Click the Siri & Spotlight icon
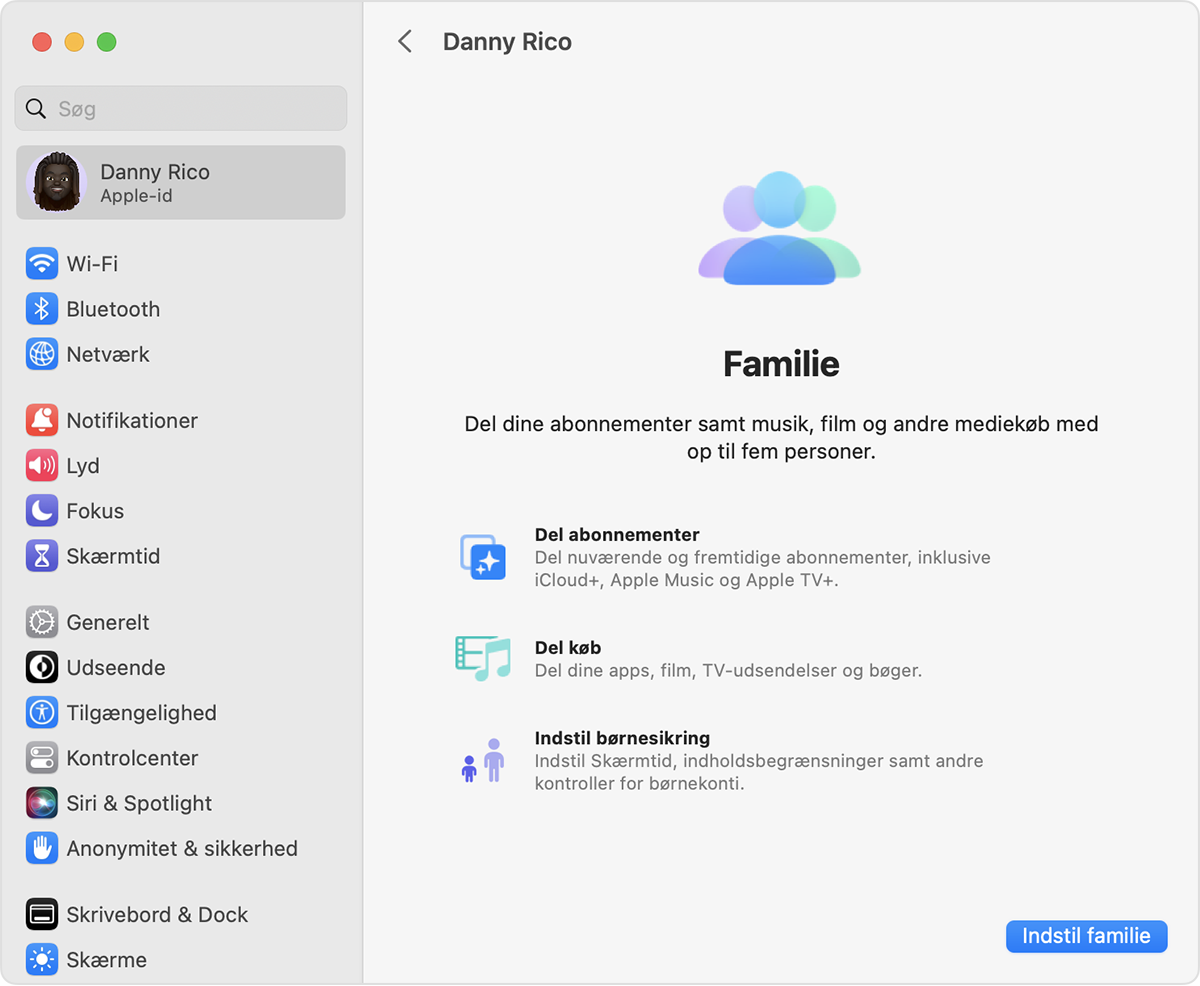The width and height of the screenshot is (1200, 986). [x=42, y=803]
